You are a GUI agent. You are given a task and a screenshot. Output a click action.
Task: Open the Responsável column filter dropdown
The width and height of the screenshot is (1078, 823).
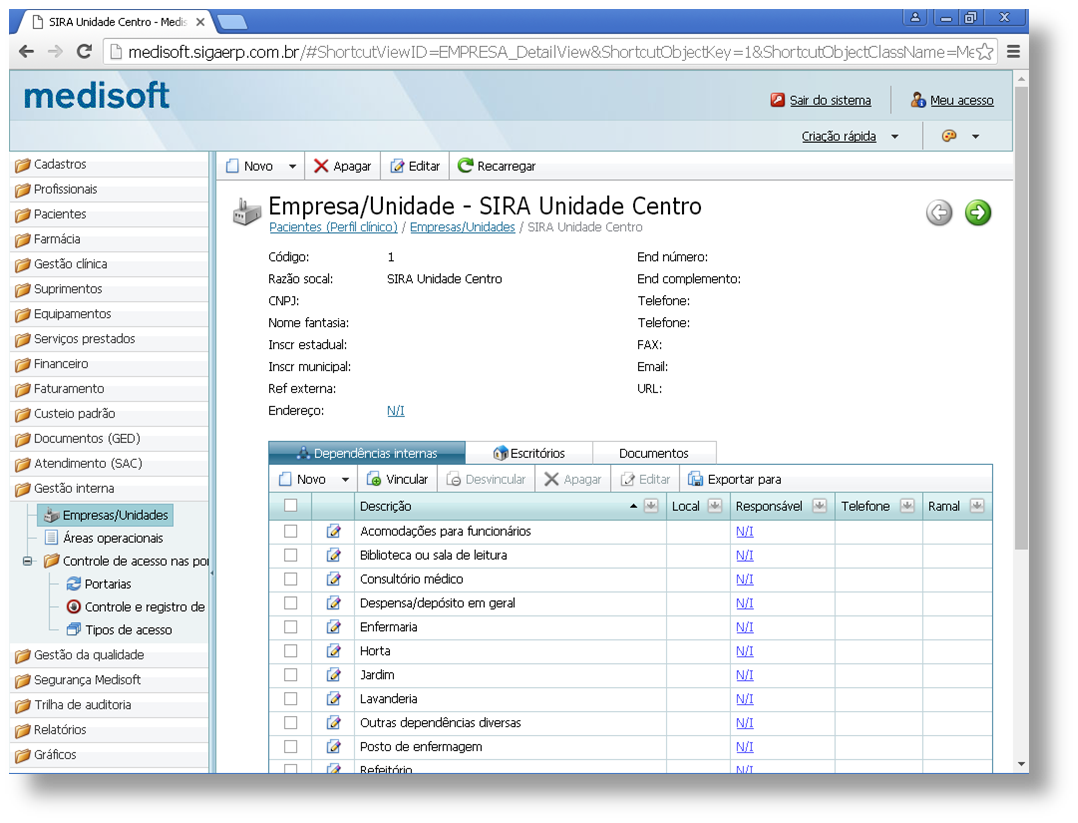819,506
